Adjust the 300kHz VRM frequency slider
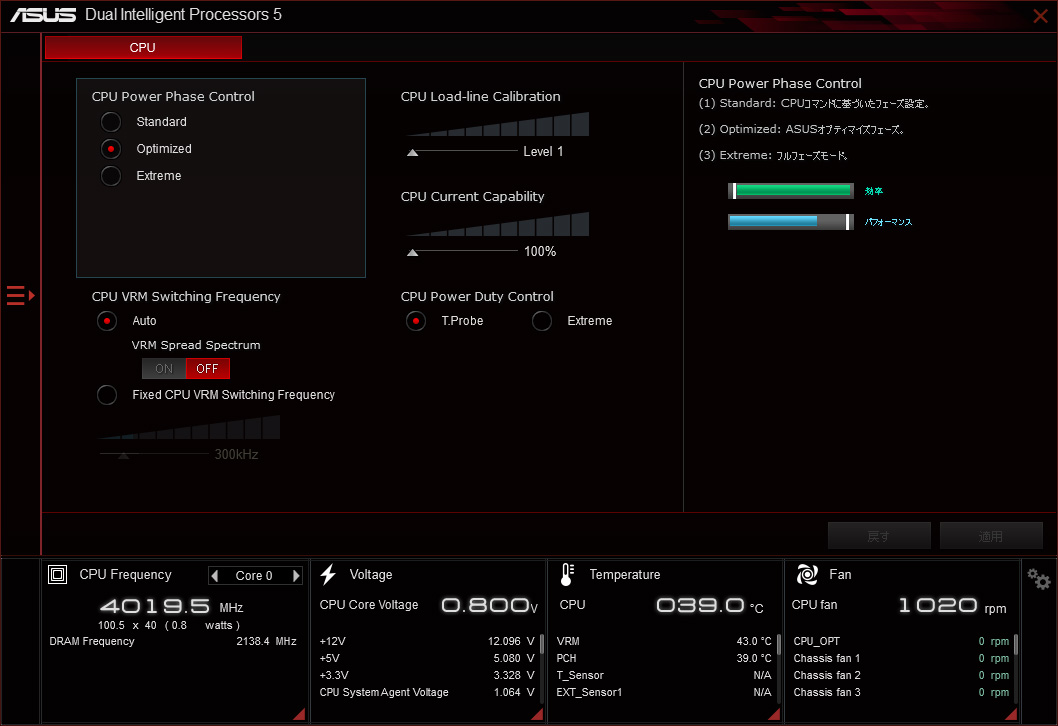1058x726 pixels. [x=123, y=455]
